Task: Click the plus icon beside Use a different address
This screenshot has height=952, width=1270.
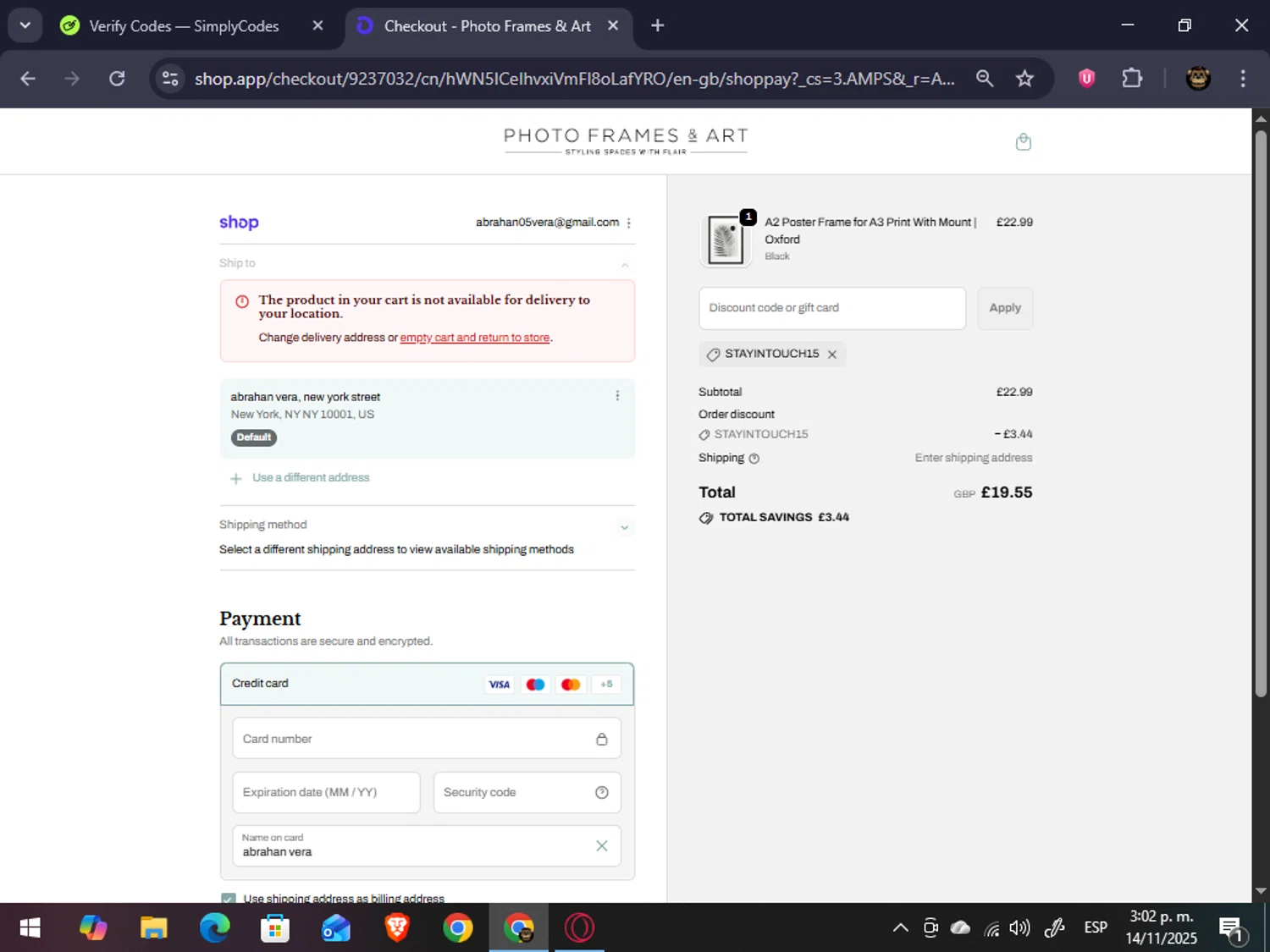Action: pyautogui.click(x=236, y=478)
